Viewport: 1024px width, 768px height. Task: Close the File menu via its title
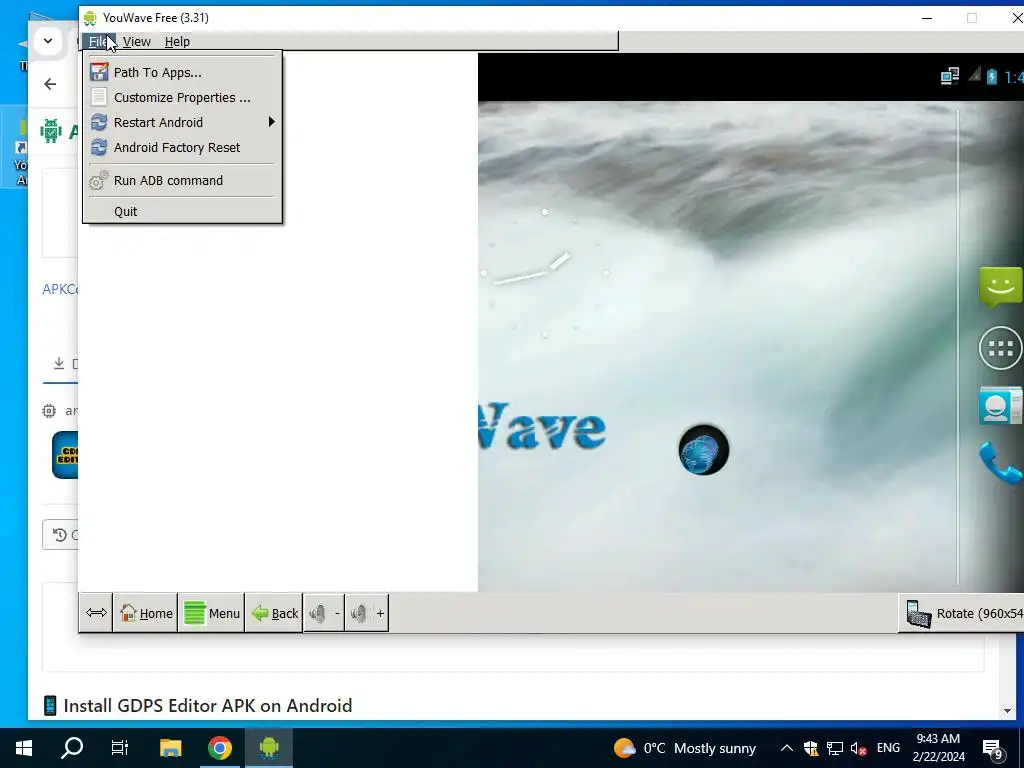99,41
